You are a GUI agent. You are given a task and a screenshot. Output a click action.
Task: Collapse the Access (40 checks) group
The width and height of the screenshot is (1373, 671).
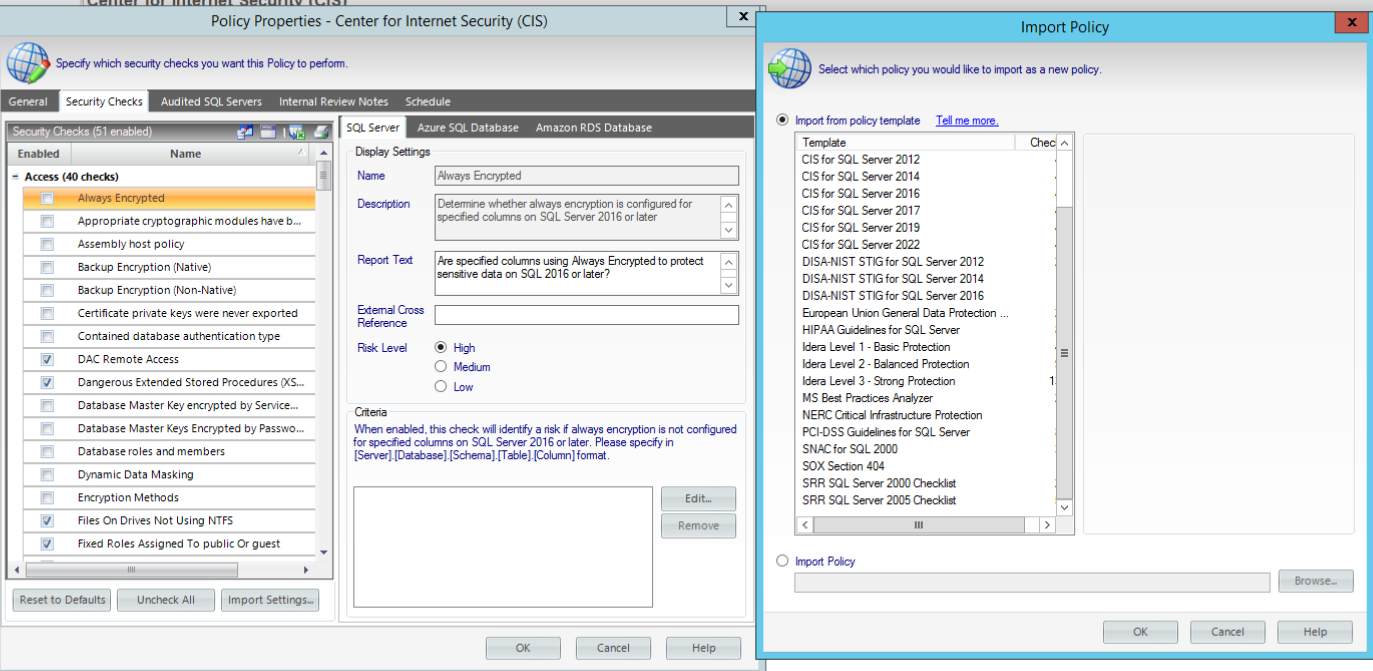(x=15, y=177)
